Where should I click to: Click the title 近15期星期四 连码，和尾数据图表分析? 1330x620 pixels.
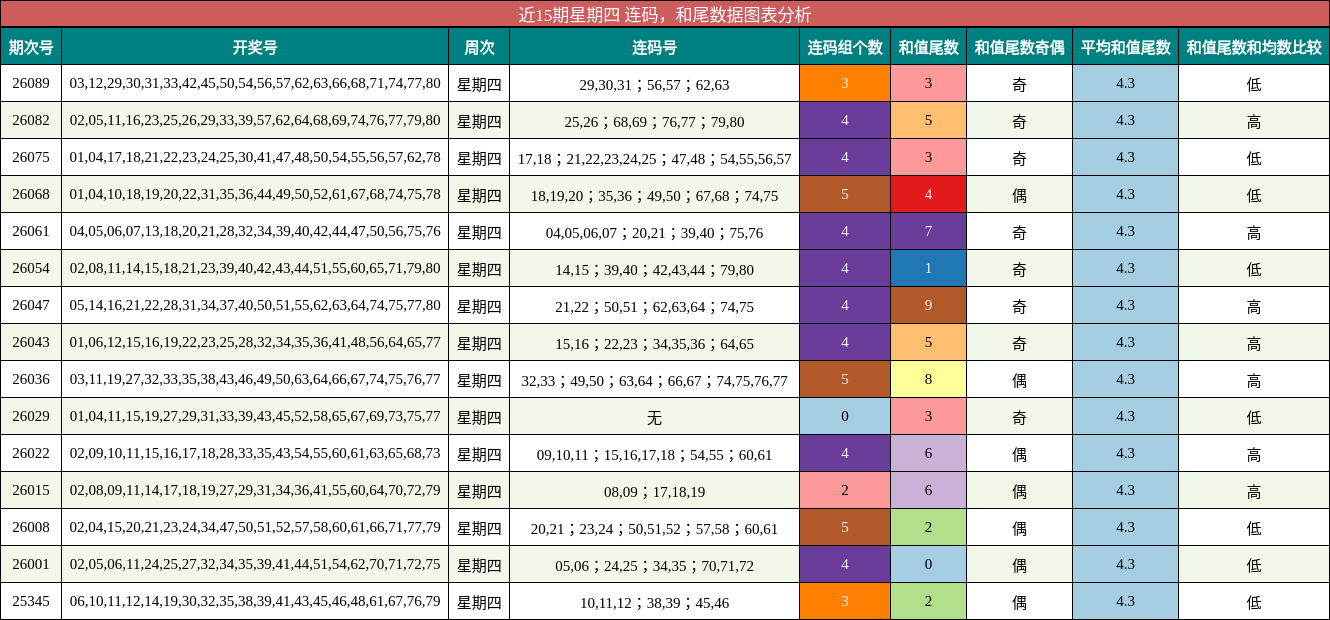665,13
